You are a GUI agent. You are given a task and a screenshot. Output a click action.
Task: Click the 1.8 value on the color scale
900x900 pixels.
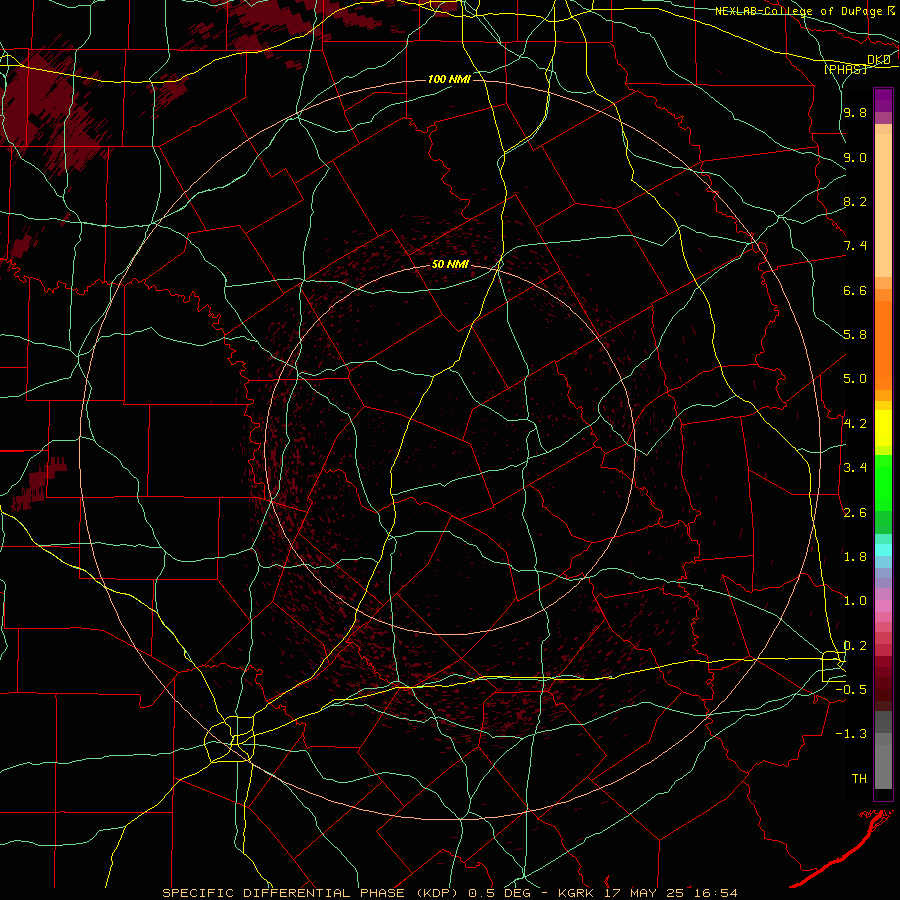point(855,557)
